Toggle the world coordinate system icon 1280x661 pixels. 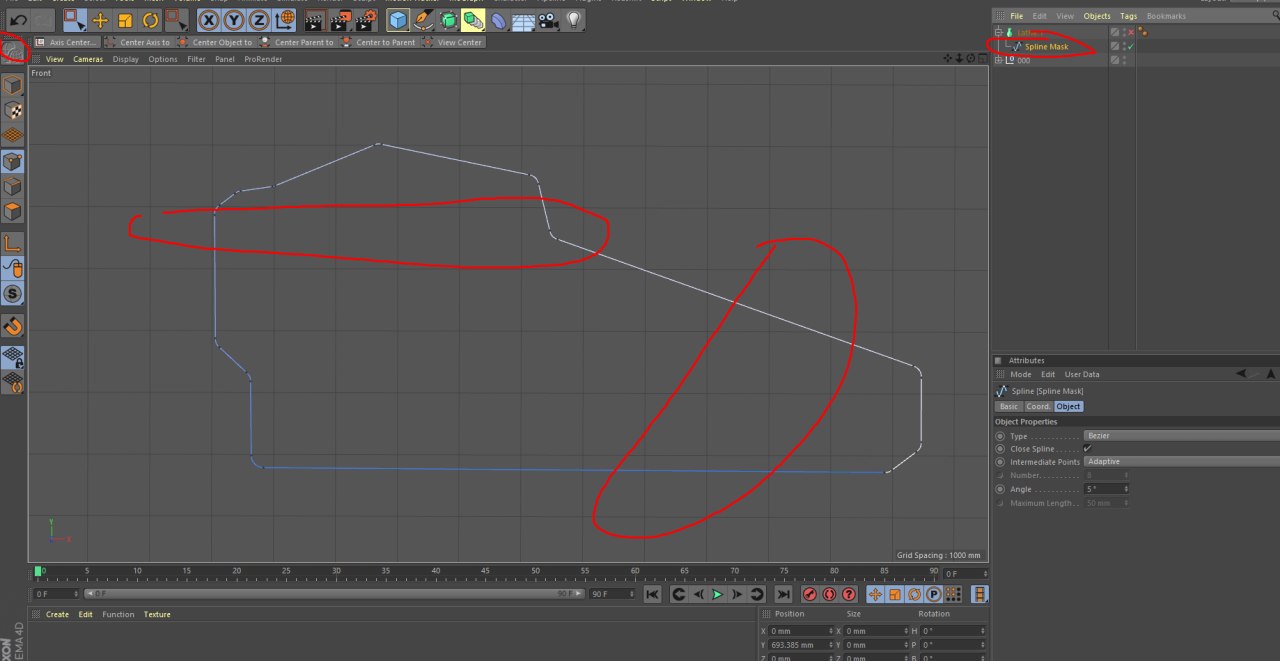tap(284, 19)
